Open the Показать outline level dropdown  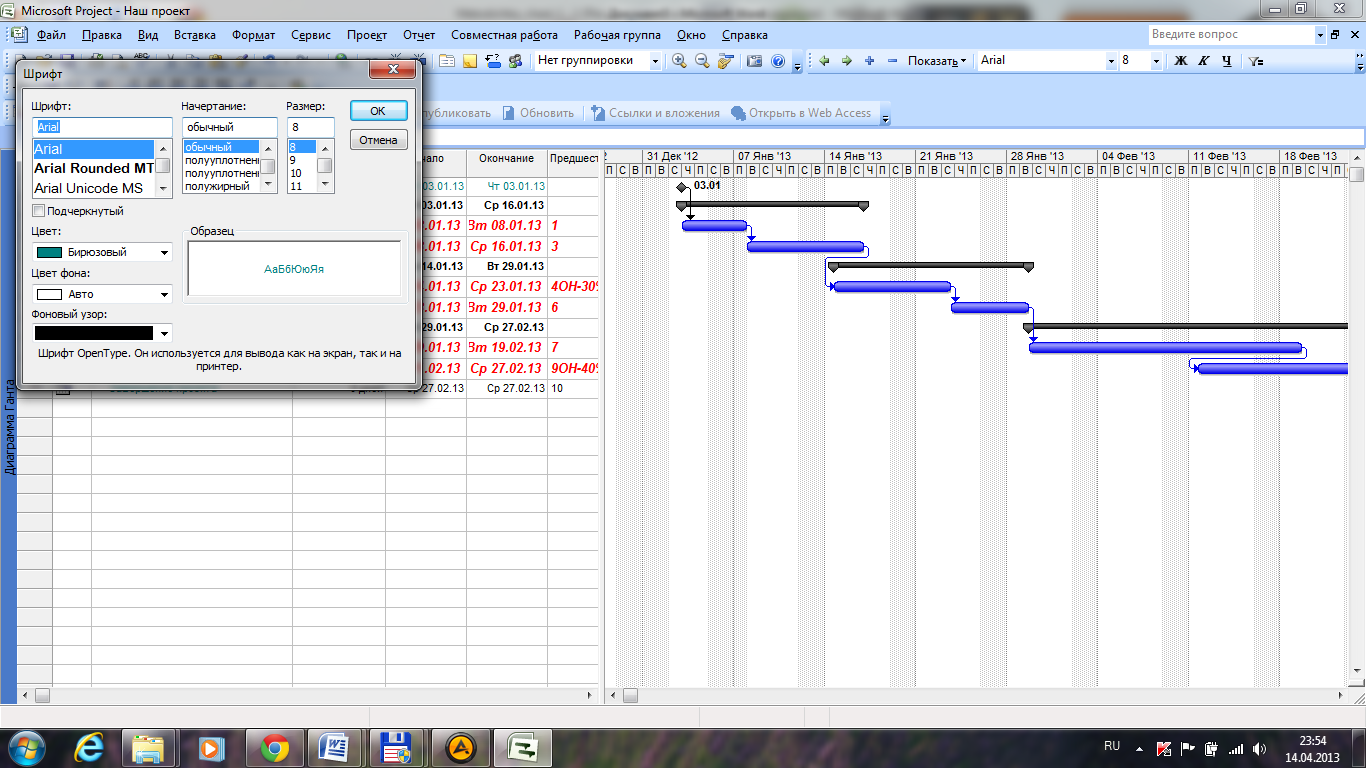[x=937, y=61]
